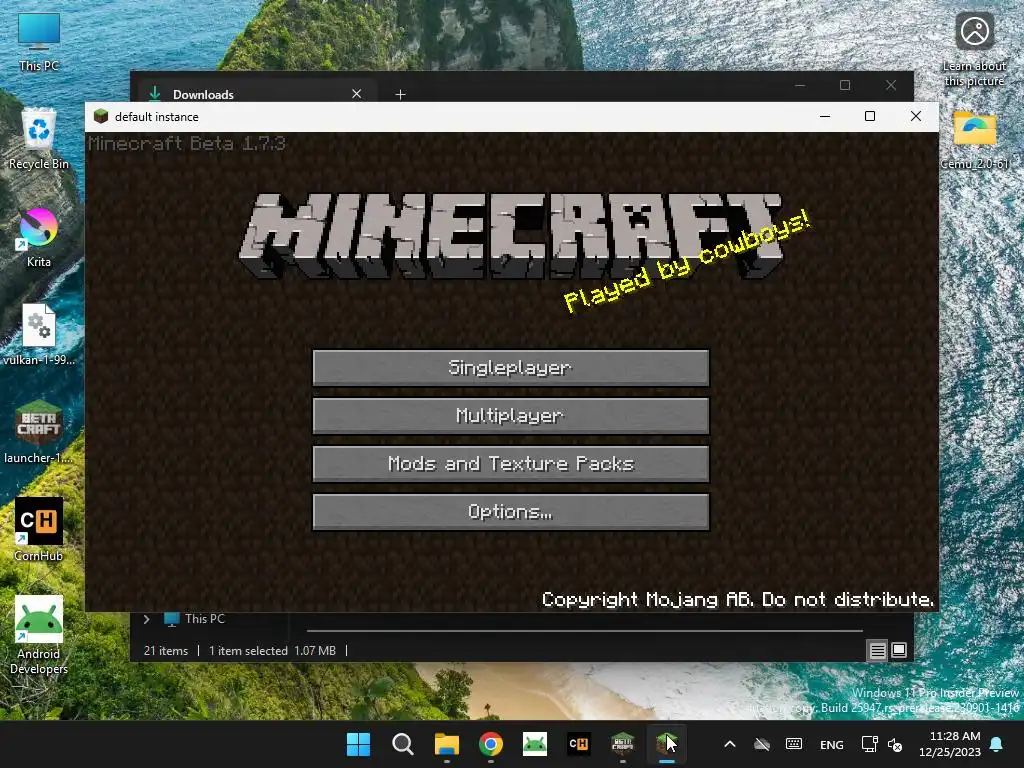The width and height of the screenshot is (1024, 768).
Task: Open Android Studio from the taskbar
Action: [x=535, y=744]
